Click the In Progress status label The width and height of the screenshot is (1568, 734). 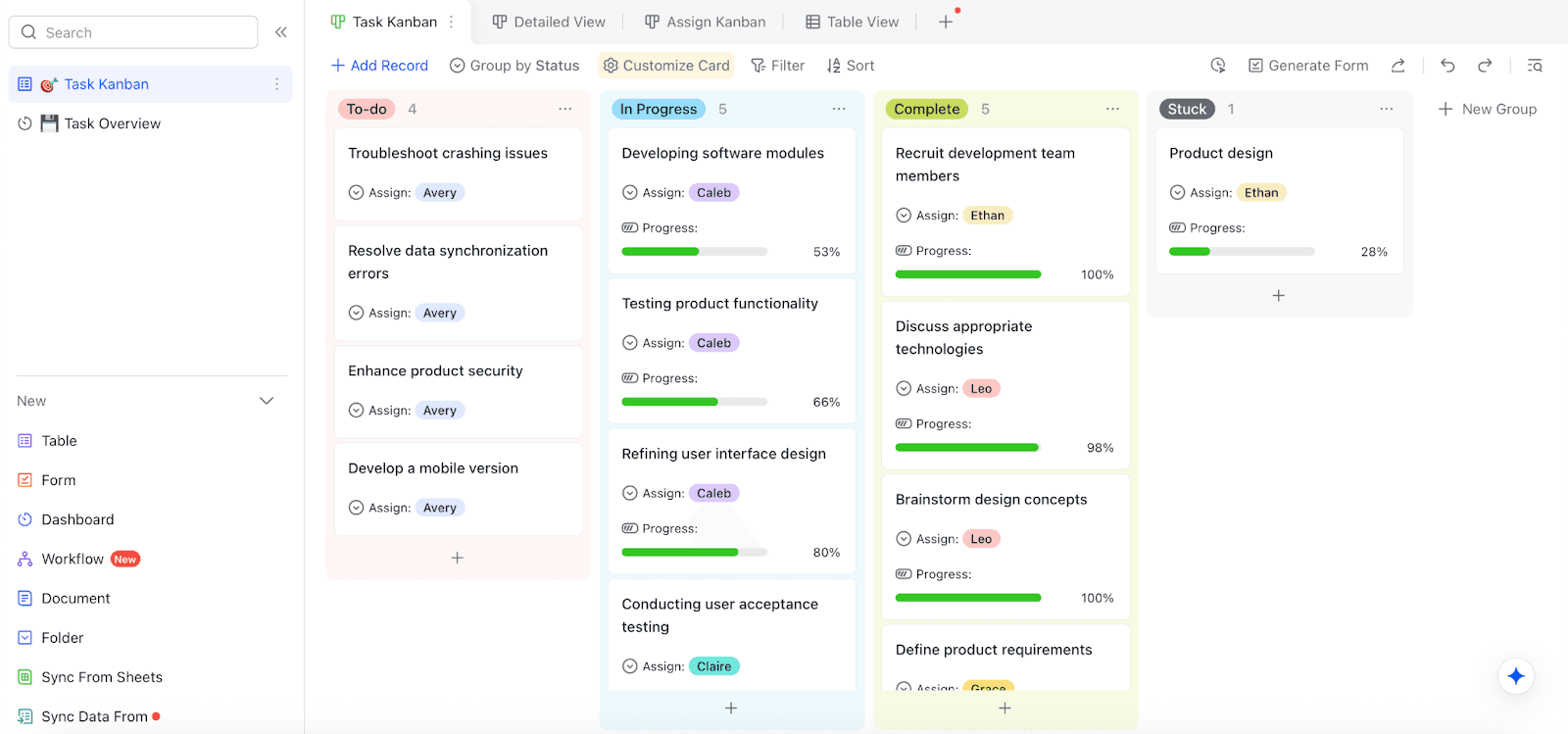click(x=659, y=109)
